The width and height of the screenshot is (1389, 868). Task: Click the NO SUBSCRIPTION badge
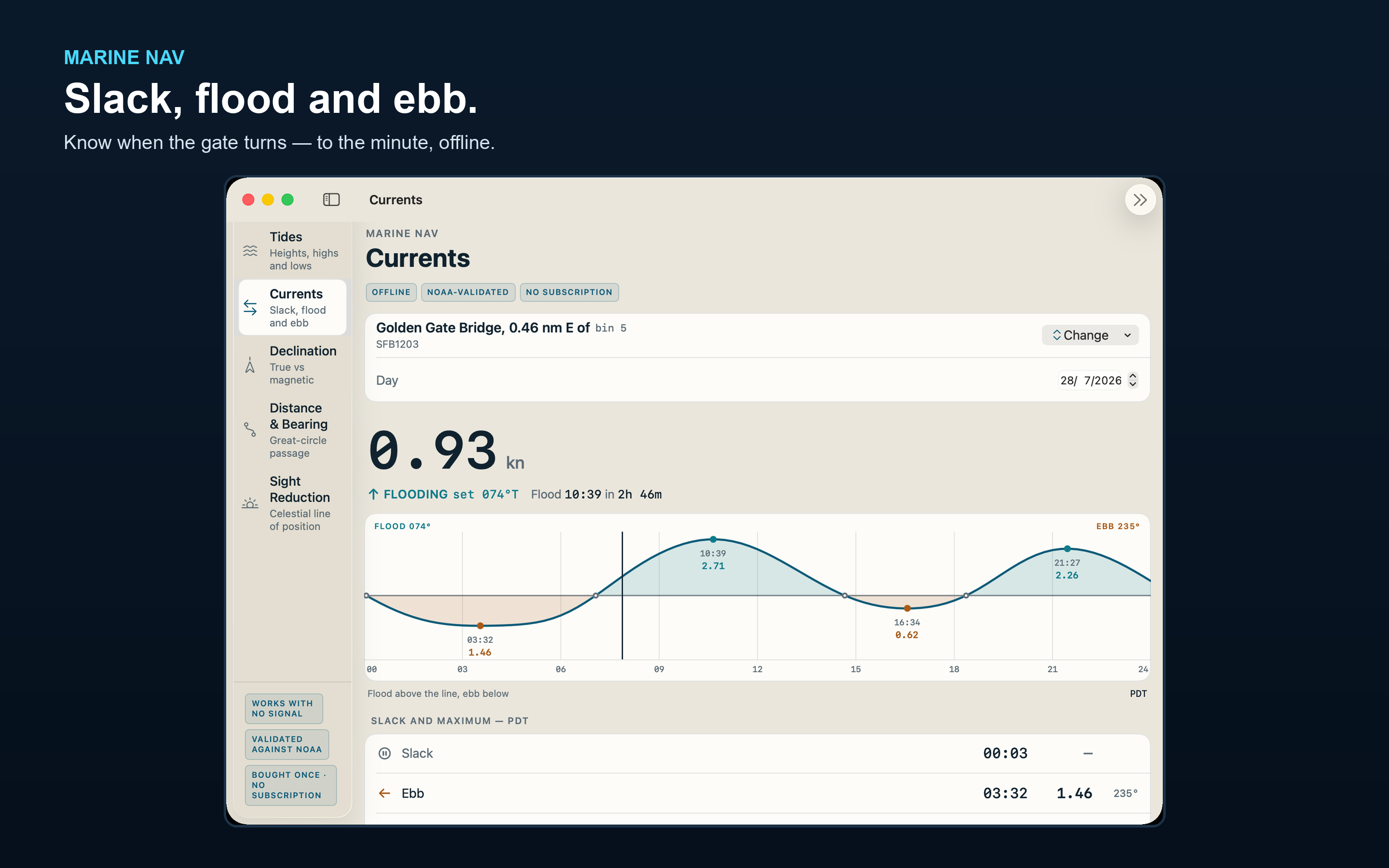click(569, 292)
